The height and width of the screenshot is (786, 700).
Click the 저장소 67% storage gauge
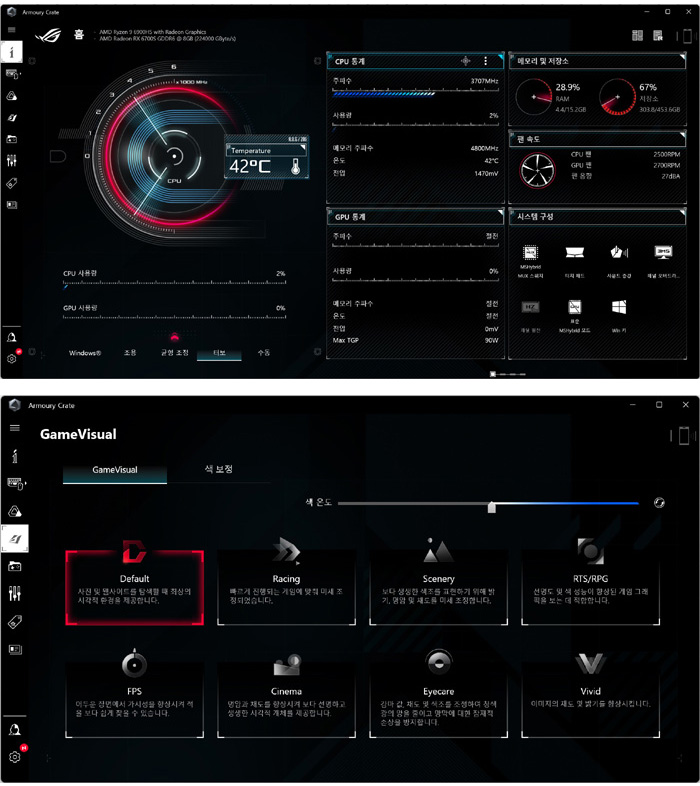pos(618,97)
